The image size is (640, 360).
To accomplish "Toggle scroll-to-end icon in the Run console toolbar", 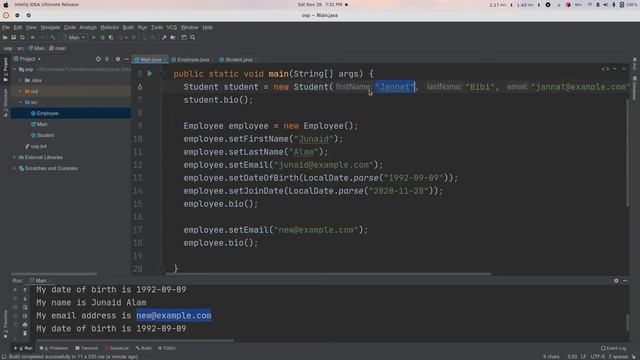I will tap(25, 316).
